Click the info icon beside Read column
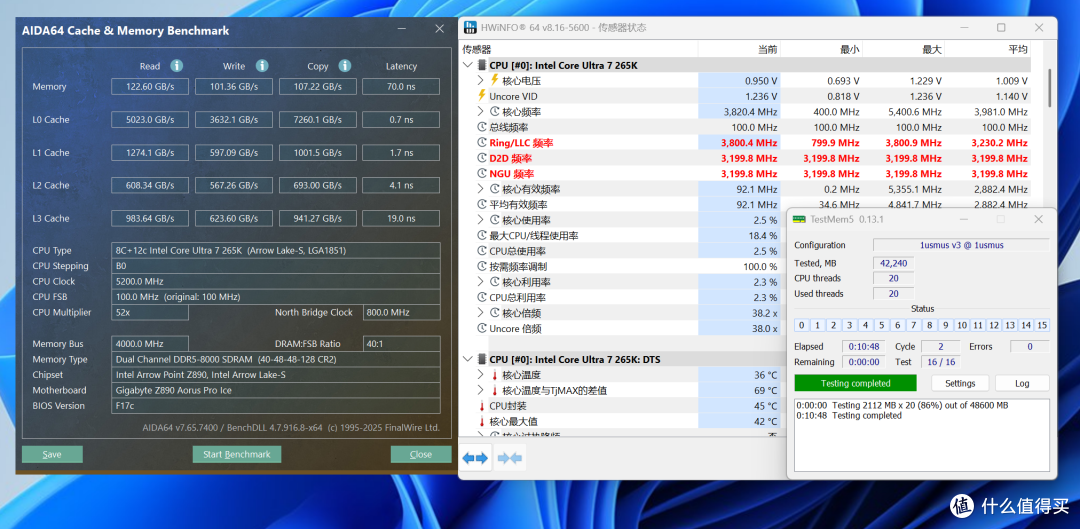 pos(177,65)
